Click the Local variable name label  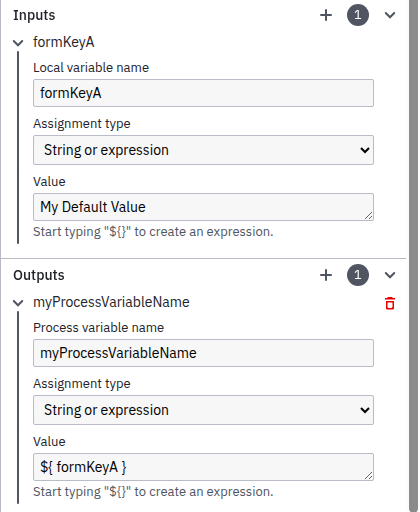click(91, 68)
